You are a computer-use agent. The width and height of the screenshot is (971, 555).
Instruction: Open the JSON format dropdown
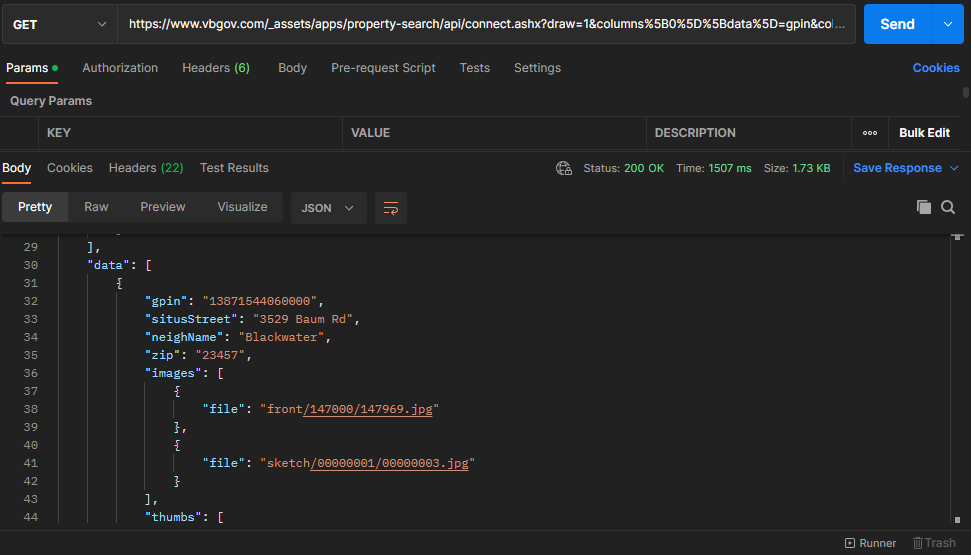(328, 208)
